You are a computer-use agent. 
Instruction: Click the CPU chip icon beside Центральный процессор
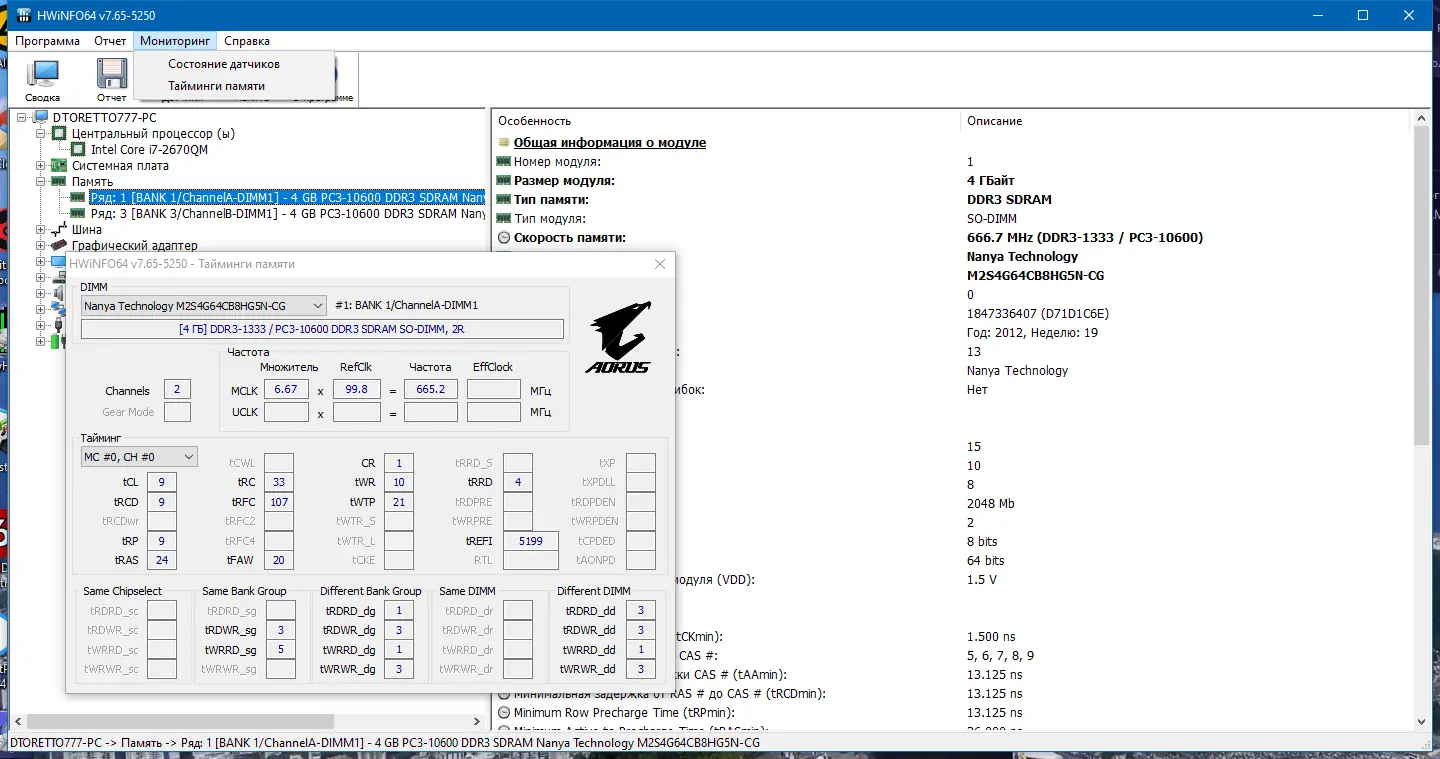point(60,134)
